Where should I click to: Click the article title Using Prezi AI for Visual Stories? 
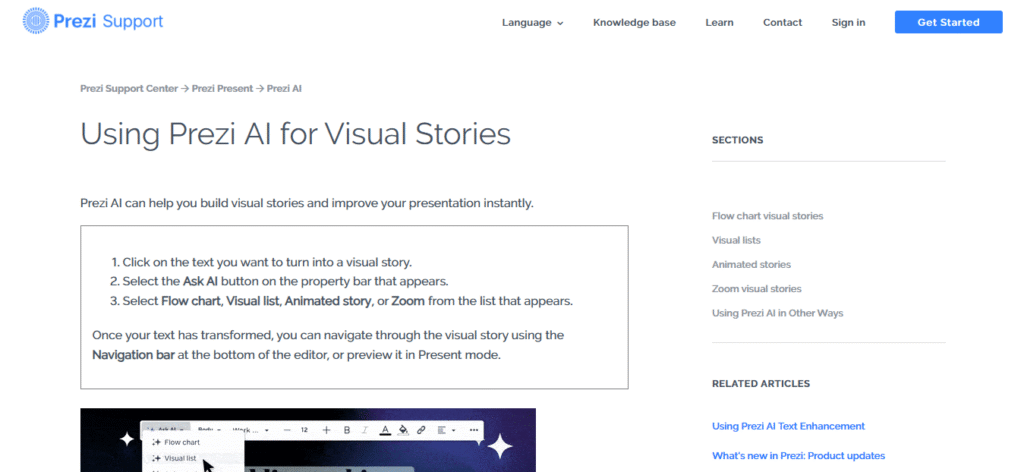point(295,134)
